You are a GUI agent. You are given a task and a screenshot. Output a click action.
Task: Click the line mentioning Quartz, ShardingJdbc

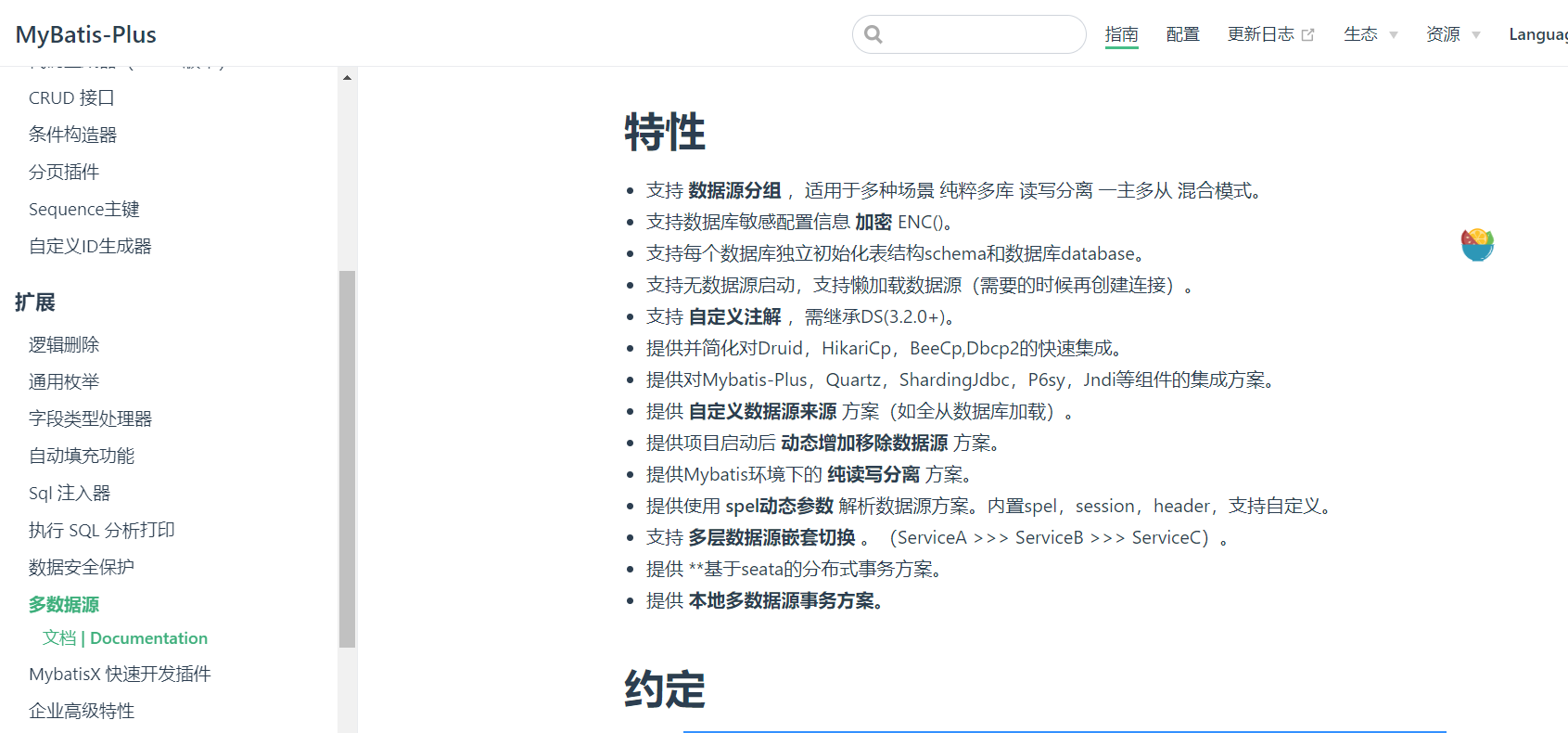pyautogui.click(x=963, y=379)
